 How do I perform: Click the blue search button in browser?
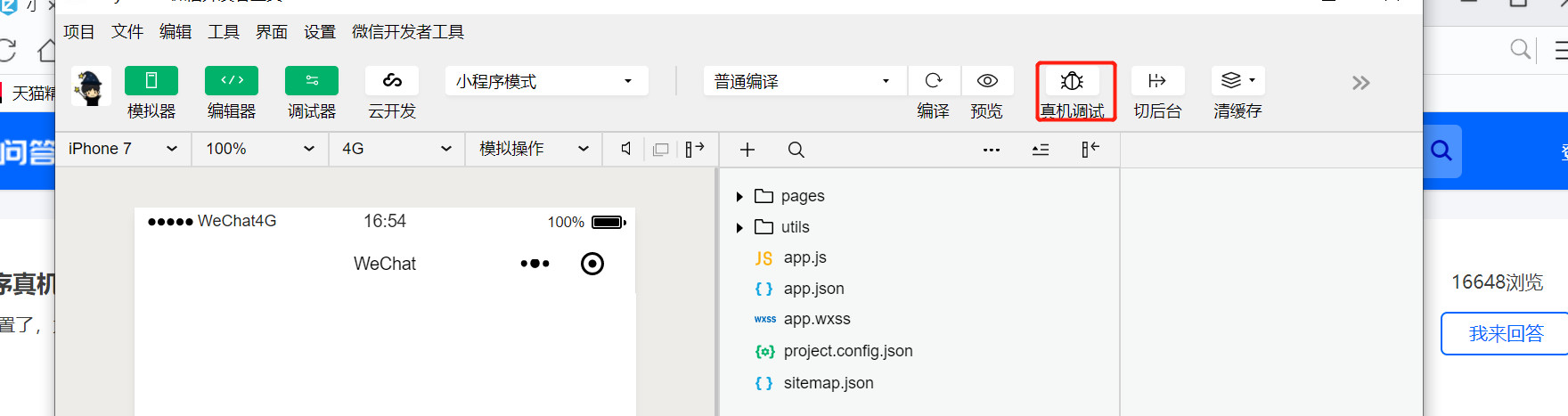1441,151
